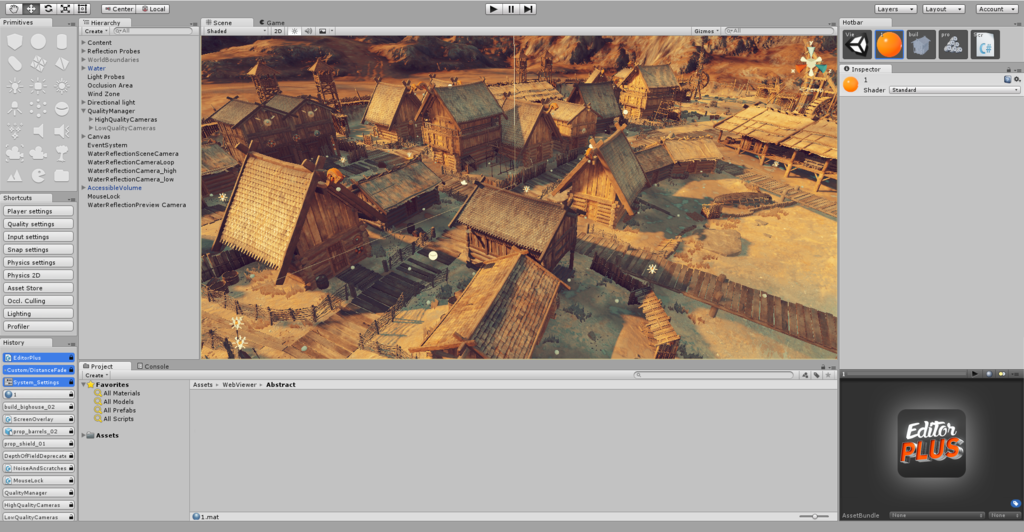Click the Hierarchy search field
The image size is (1024, 532).
tap(152, 31)
